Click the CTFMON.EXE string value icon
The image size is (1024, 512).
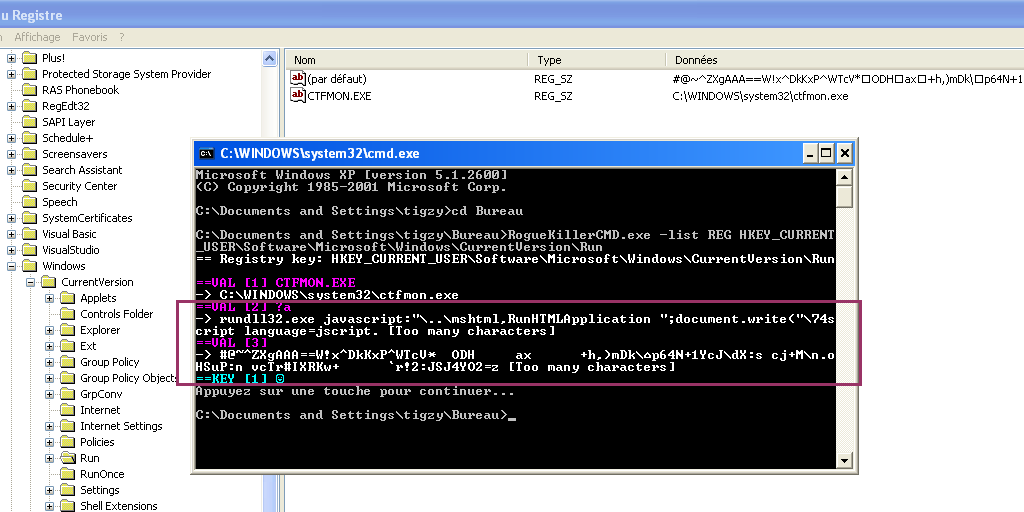pyautogui.click(x=298, y=96)
